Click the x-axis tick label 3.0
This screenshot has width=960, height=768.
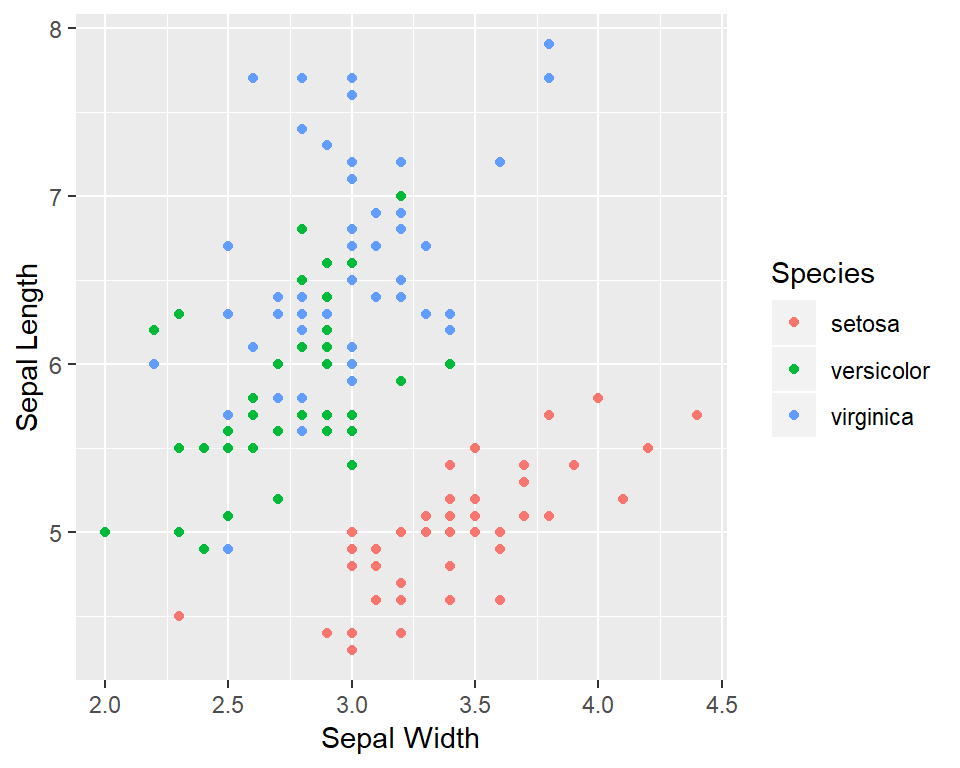351,705
